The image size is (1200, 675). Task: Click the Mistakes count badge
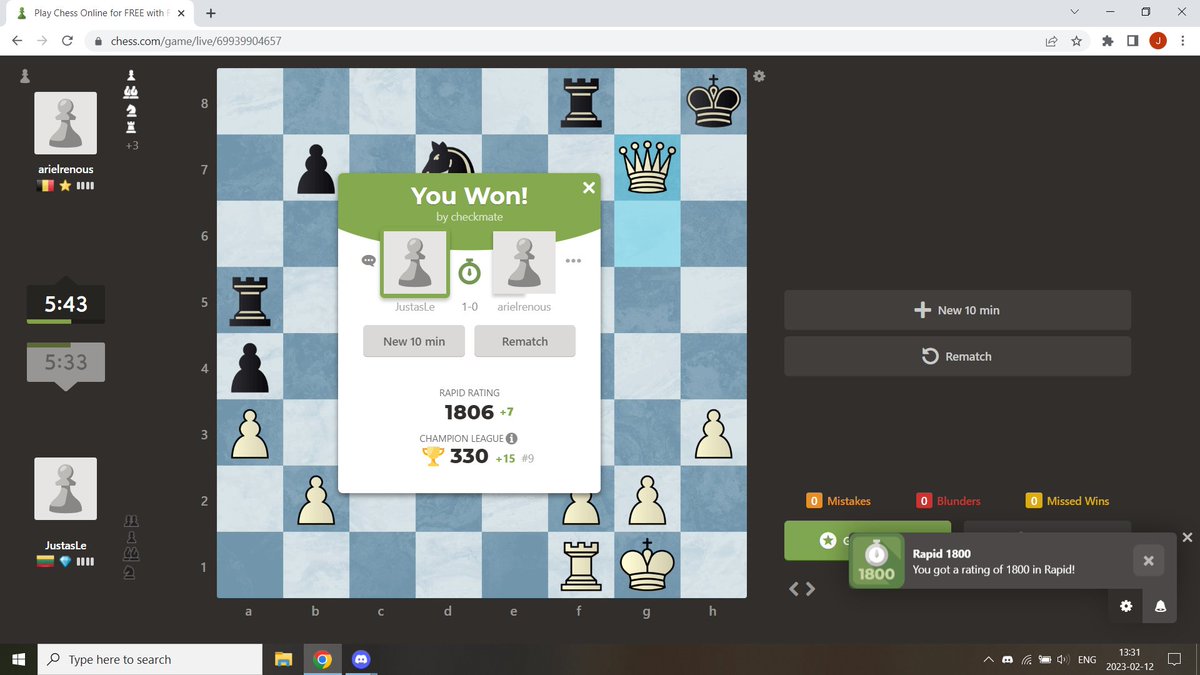click(814, 501)
